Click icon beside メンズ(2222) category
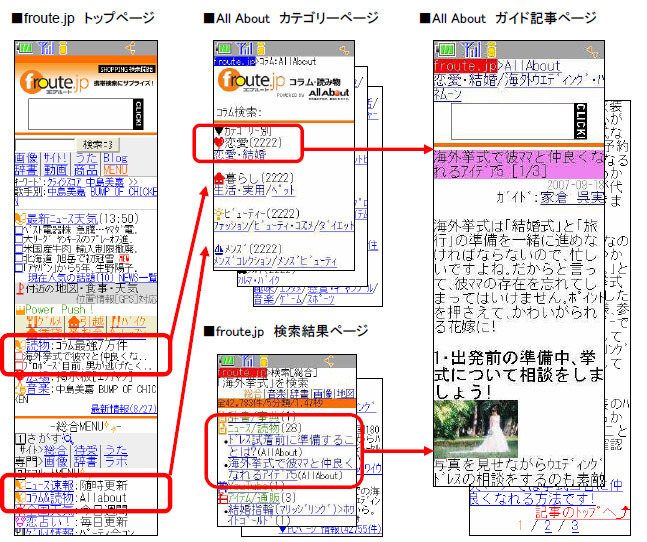 point(218,249)
